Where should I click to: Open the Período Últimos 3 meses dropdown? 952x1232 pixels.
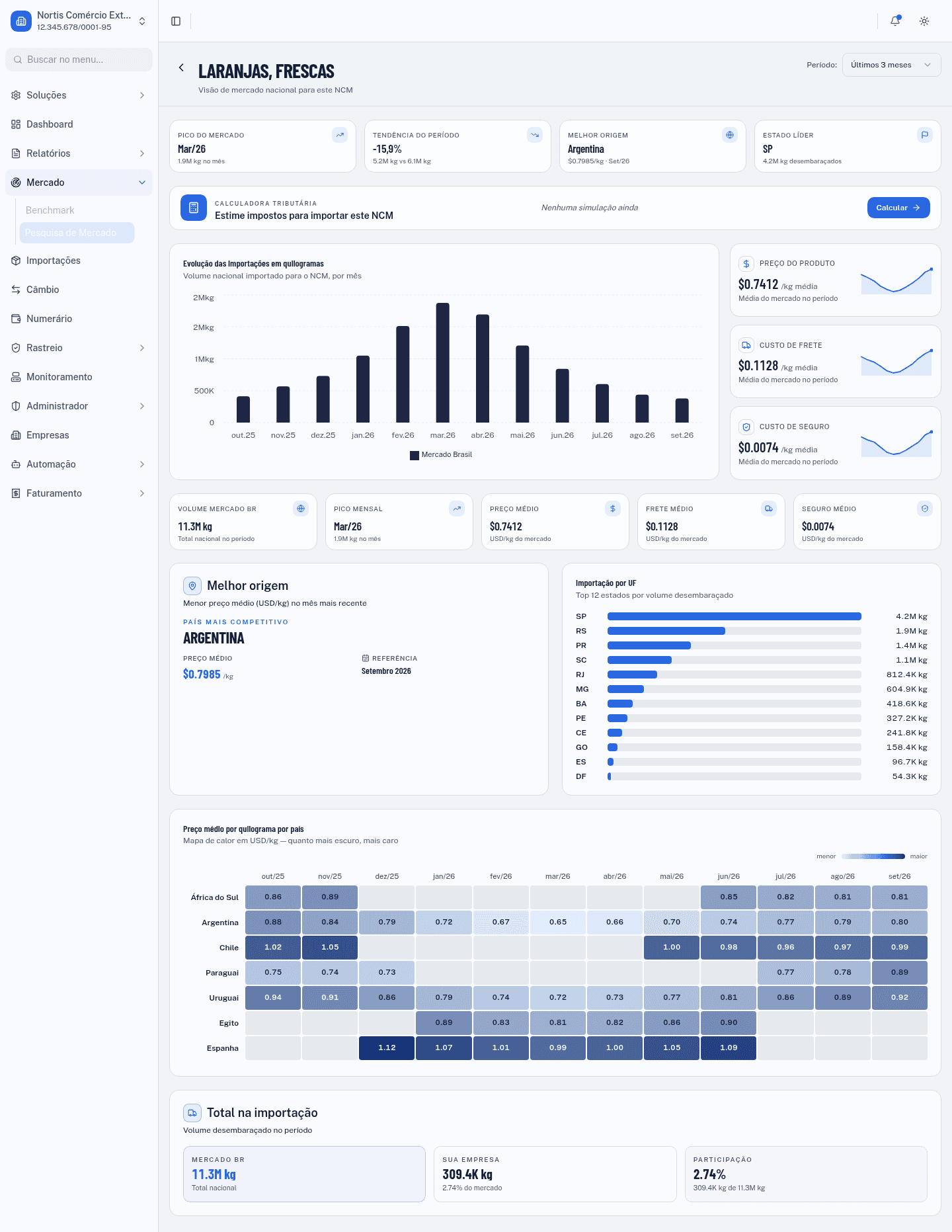pyautogui.click(x=891, y=65)
